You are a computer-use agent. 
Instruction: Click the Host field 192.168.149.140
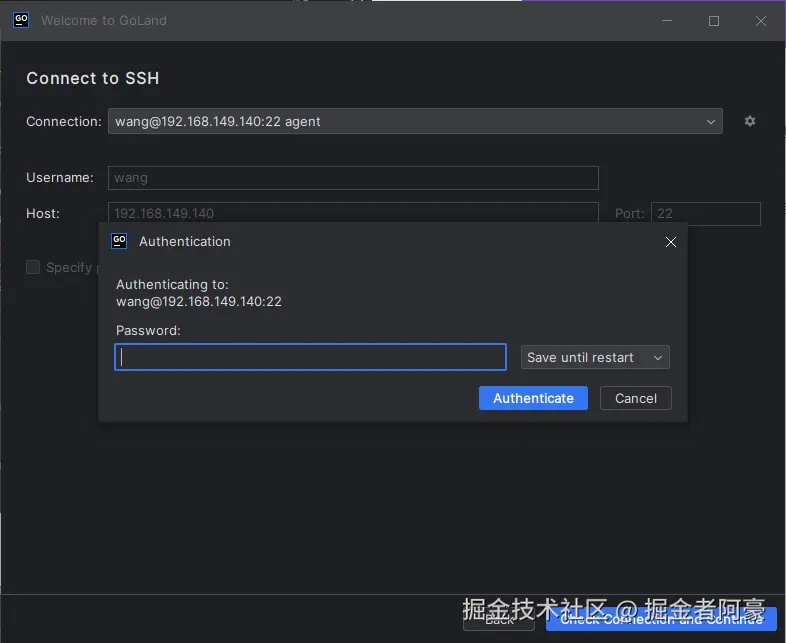353,212
